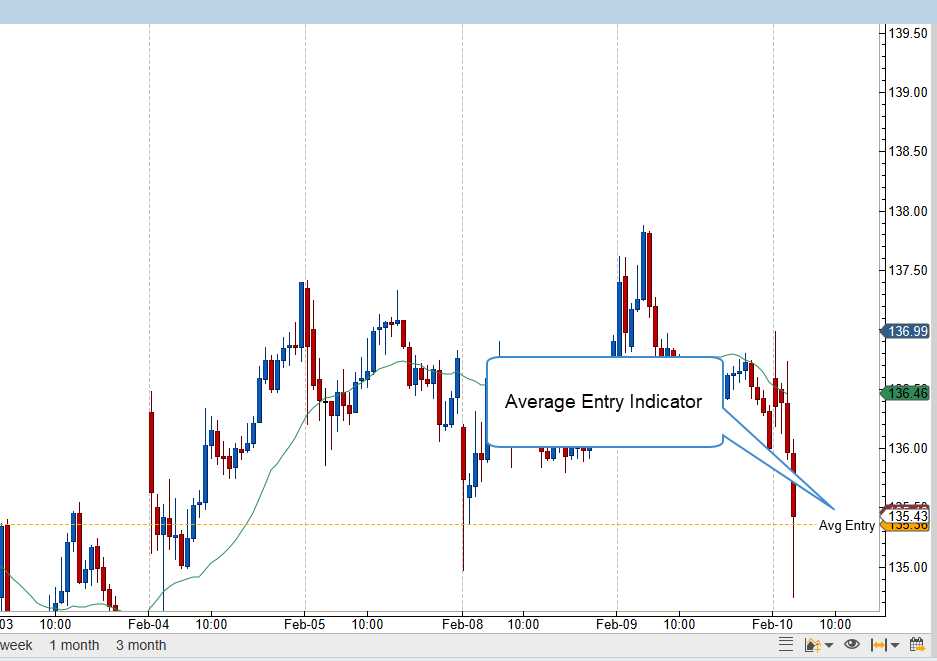Image resolution: width=937 pixels, height=661 pixels.
Task: Click the Feb-08 date on time axis
Action: (461, 623)
